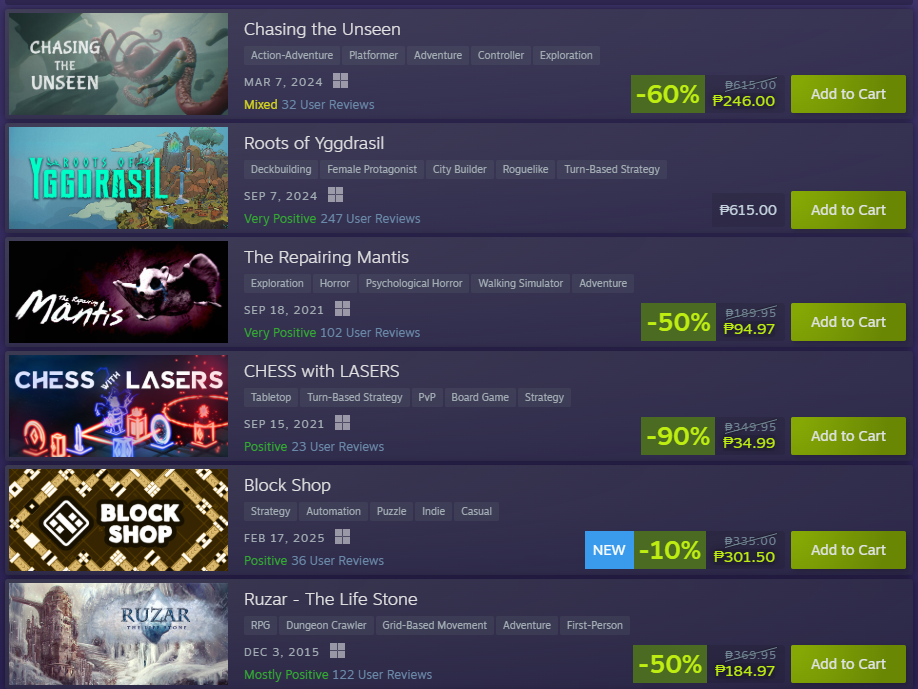The width and height of the screenshot is (918, 689).
Task: Open the Ruzar - The Life Stone title
Action: (331, 599)
